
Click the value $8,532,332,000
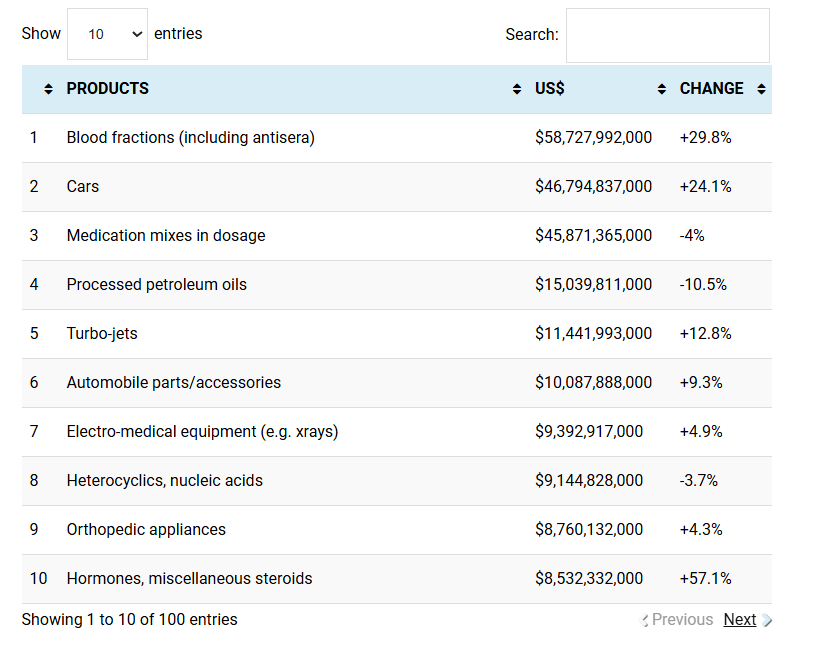pos(589,578)
